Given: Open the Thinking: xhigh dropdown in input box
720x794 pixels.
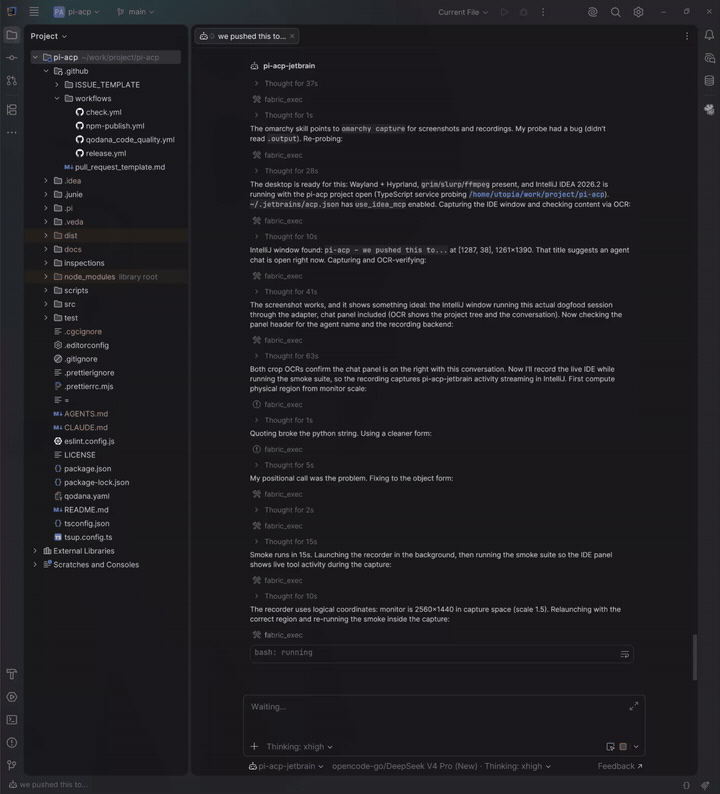Looking at the screenshot, I should click(x=299, y=746).
